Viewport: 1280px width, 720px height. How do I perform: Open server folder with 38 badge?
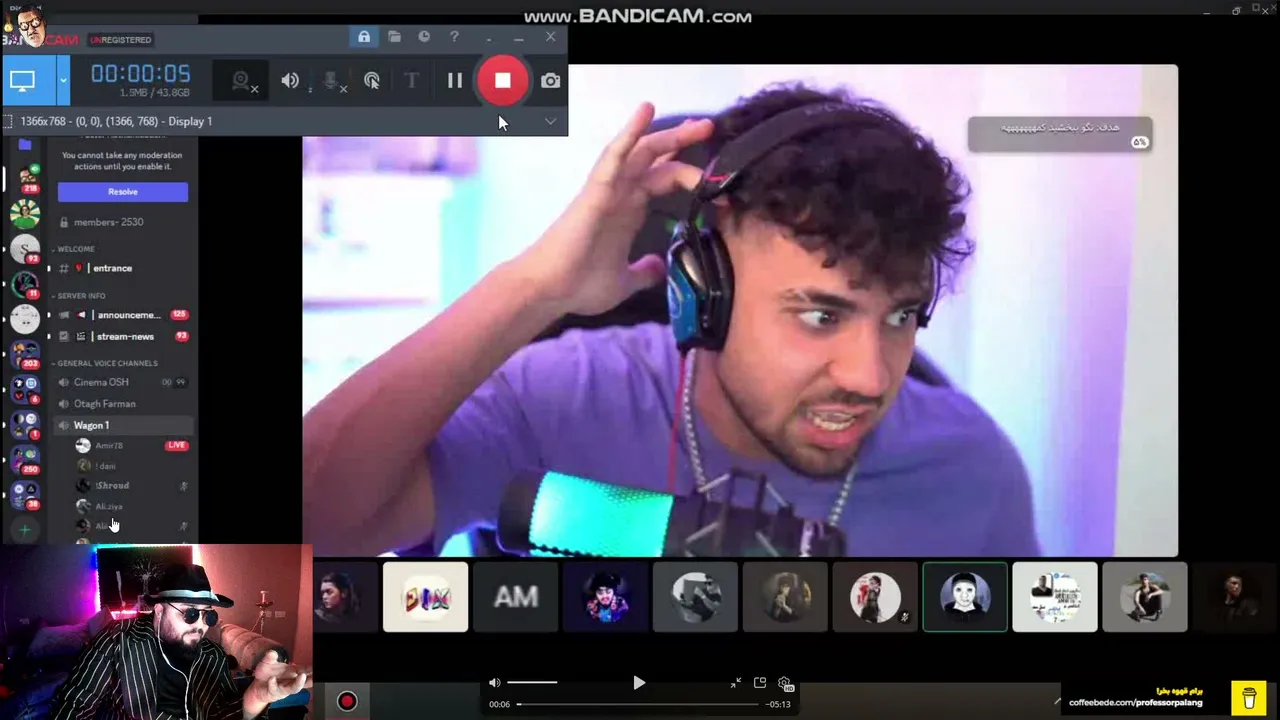(x=25, y=494)
